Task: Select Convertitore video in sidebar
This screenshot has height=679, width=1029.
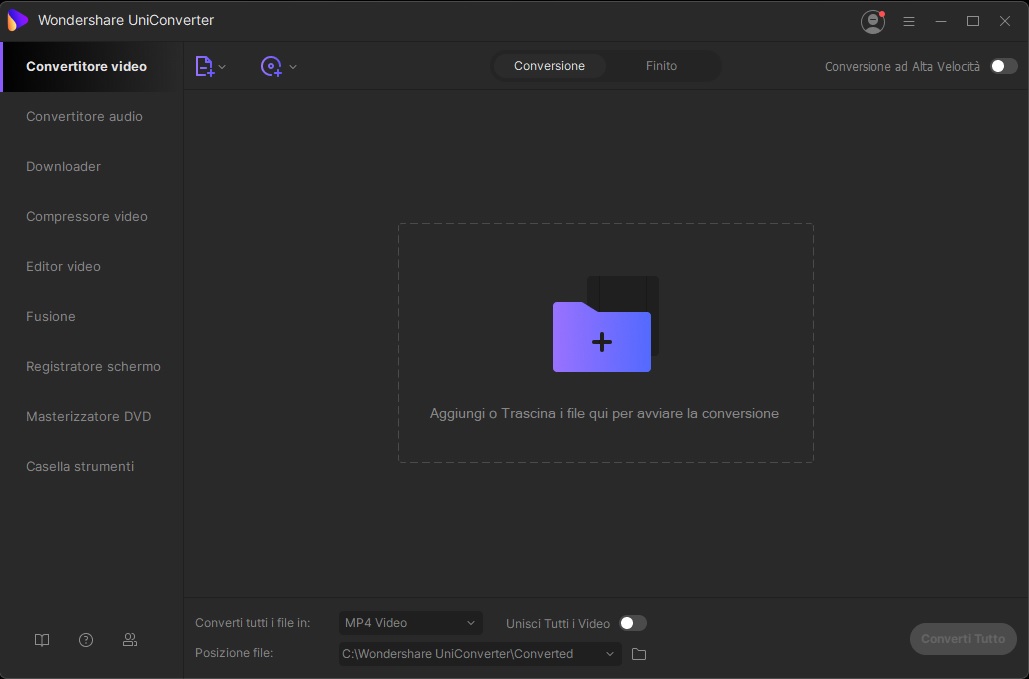Action: coord(93,66)
